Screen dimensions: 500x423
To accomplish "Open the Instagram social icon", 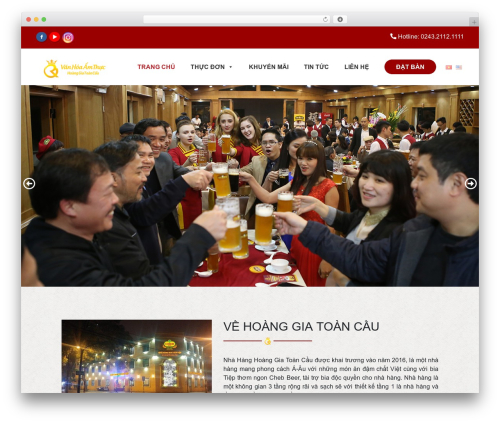I will coord(68,37).
